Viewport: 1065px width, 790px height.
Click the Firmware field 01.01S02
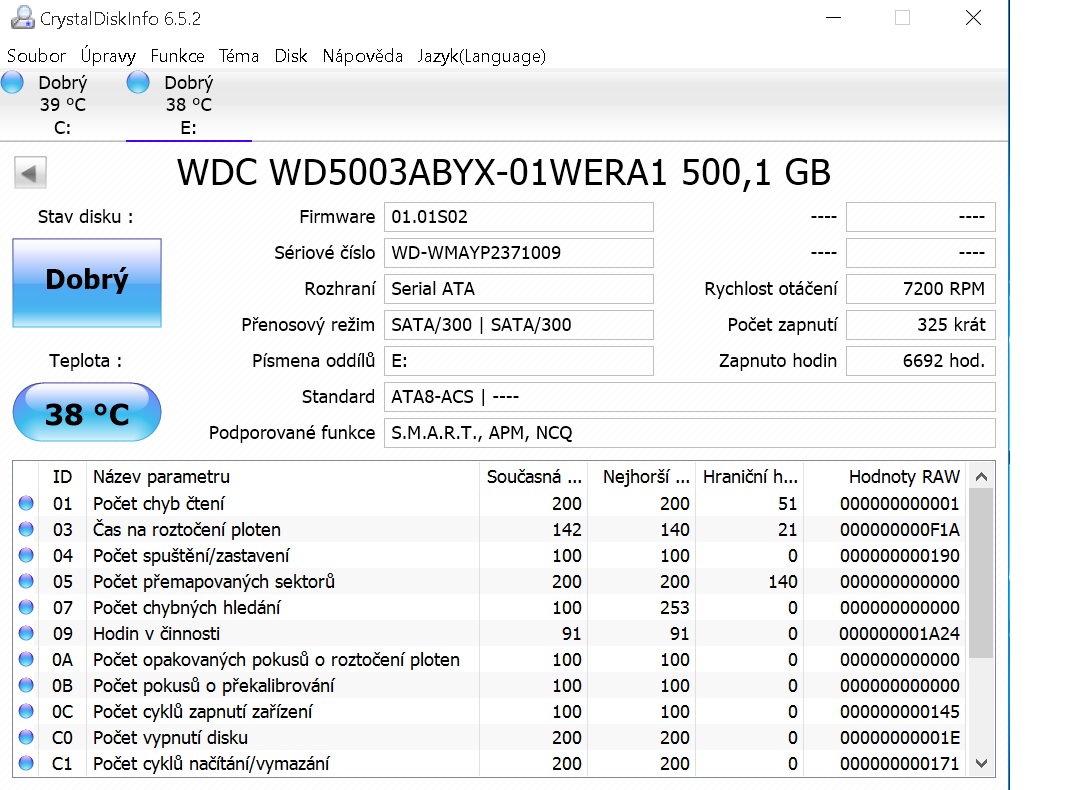point(519,217)
